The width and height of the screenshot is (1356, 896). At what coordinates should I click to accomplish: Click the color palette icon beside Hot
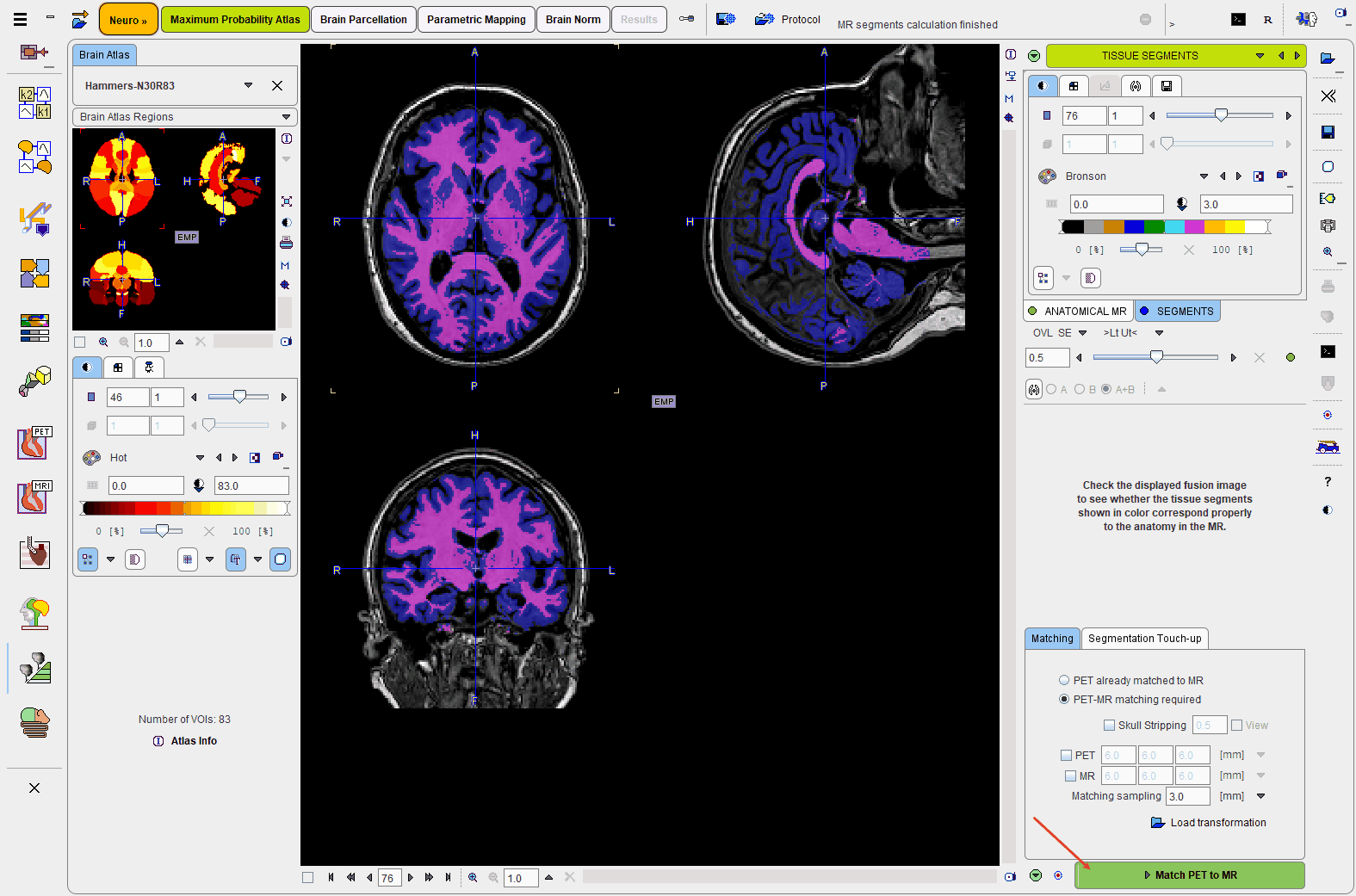tap(91, 457)
